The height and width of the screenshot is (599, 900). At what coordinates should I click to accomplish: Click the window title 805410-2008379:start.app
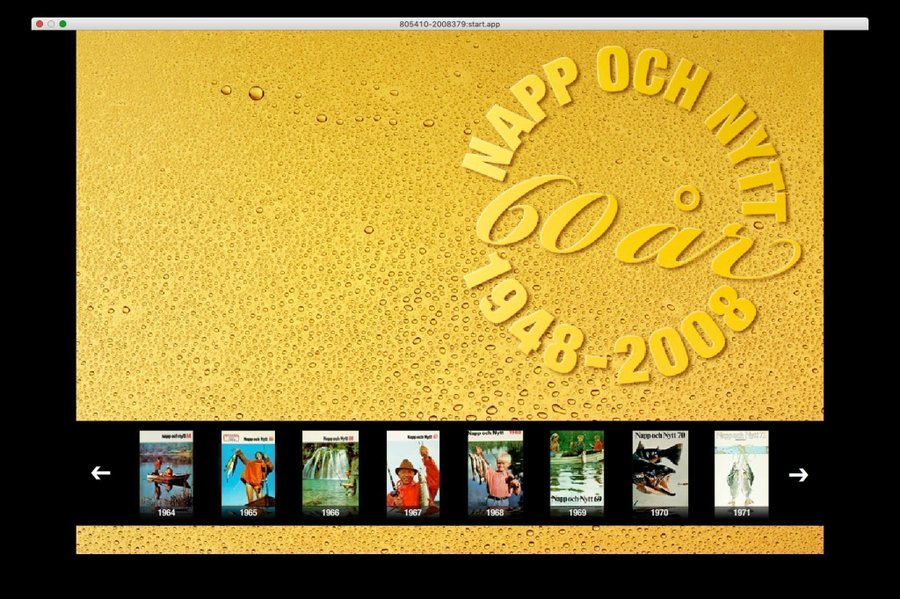449,24
